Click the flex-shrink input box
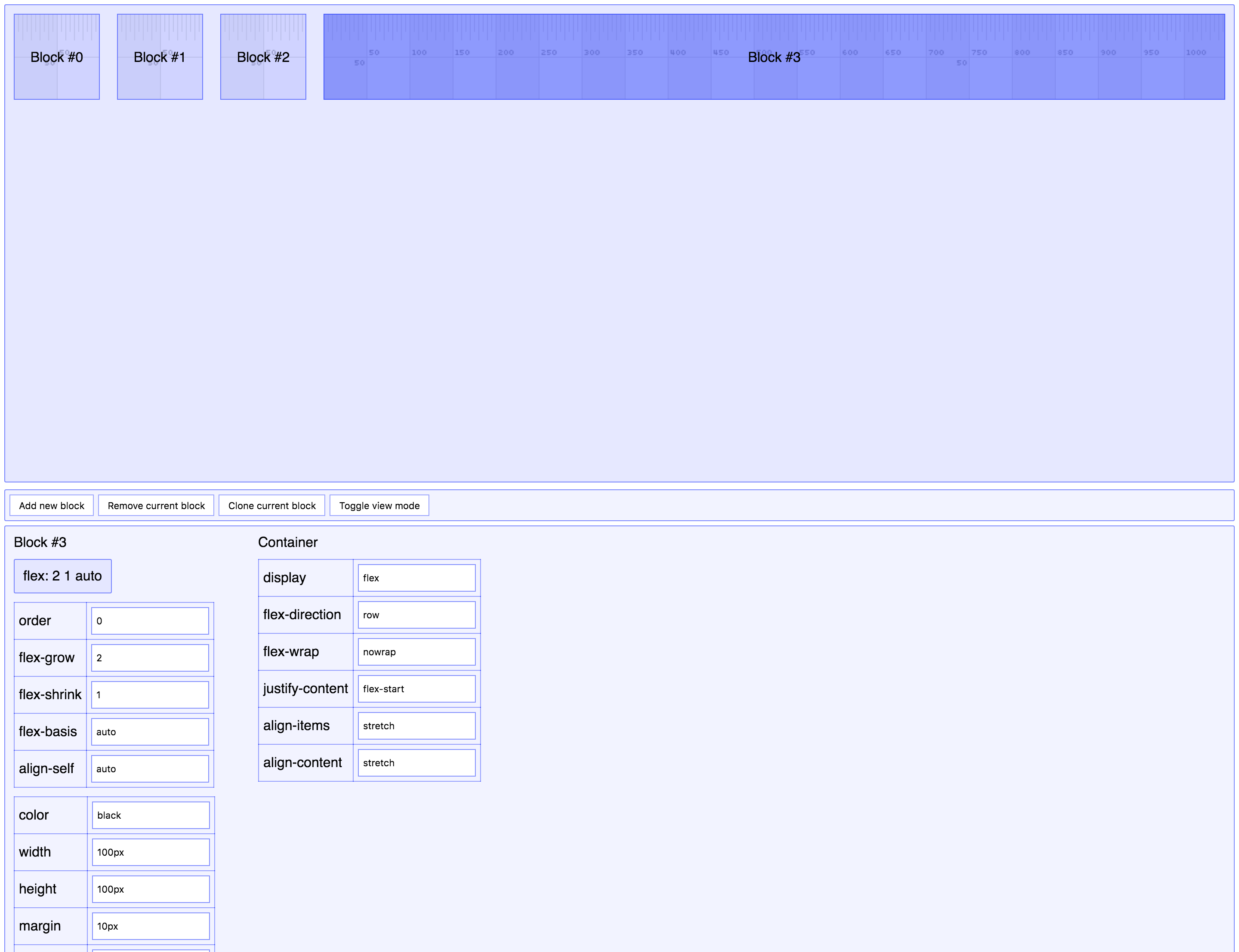The width and height of the screenshot is (1239, 952). click(x=150, y=695)
